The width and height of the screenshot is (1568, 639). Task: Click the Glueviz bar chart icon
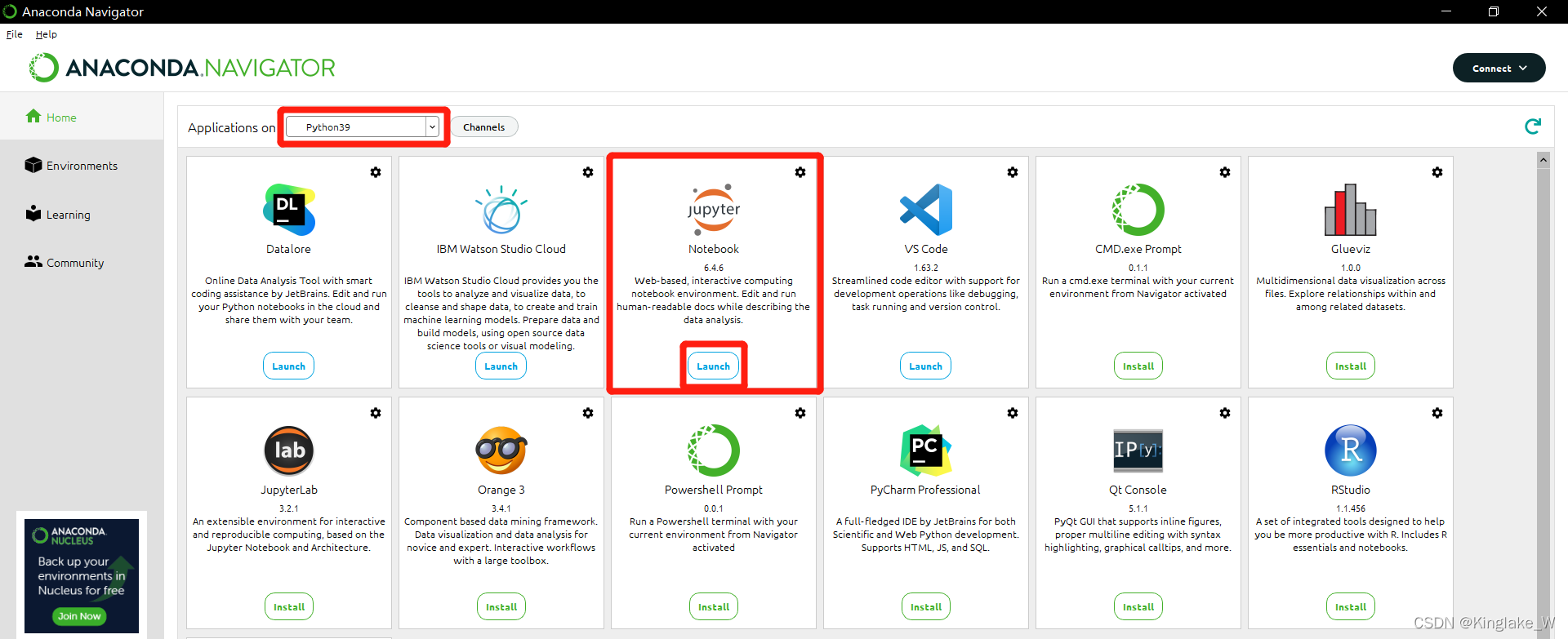click(1351, 210)
